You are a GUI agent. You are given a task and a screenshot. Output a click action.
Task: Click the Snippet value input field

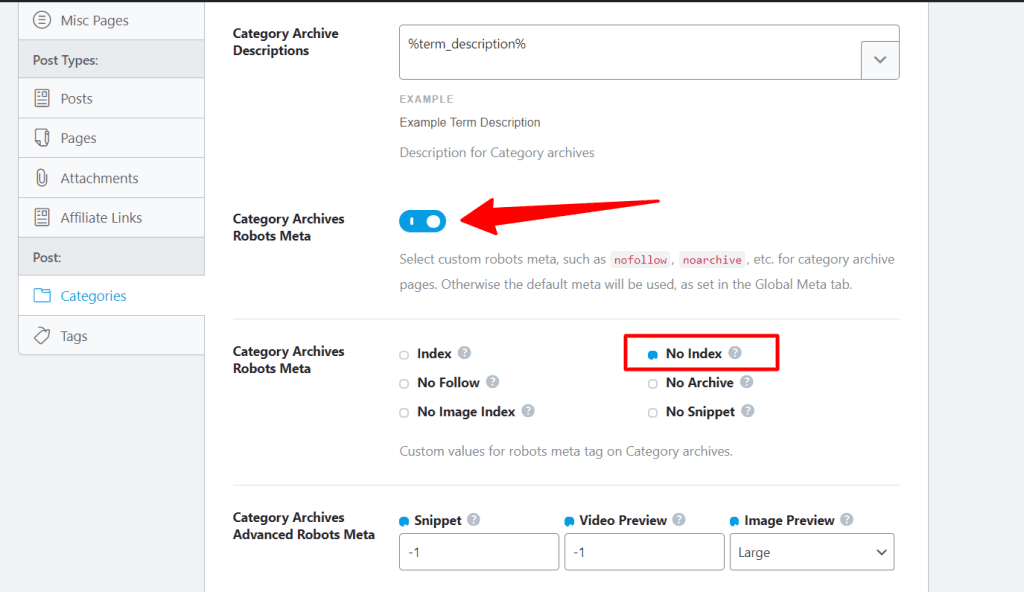click(479, 552)
